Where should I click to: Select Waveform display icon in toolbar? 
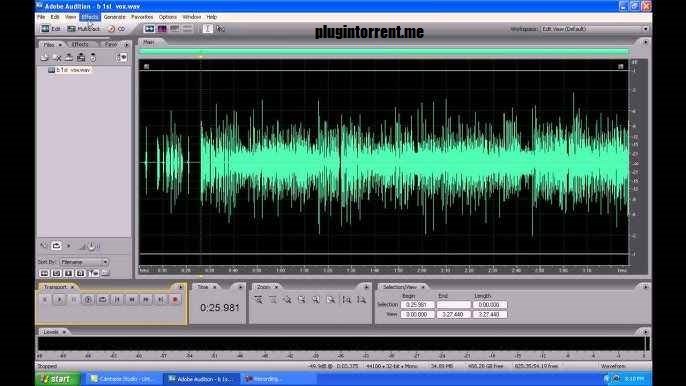point(149,29)
